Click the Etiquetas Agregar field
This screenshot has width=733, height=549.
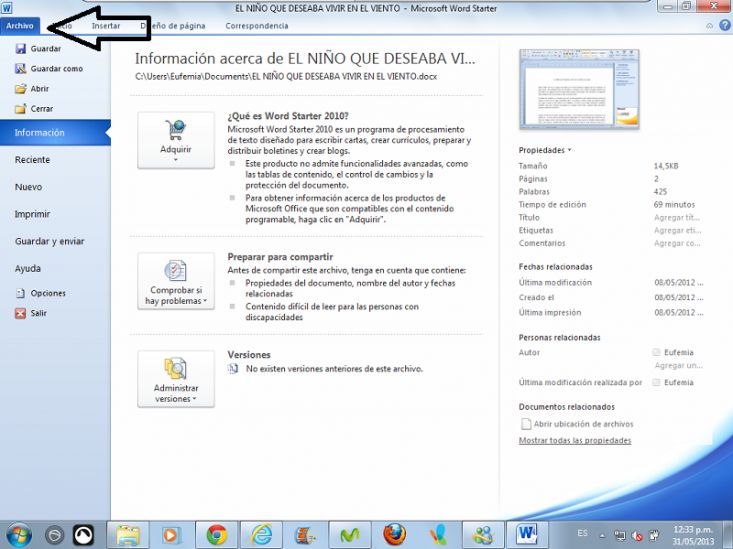click(x=677, y=230)
